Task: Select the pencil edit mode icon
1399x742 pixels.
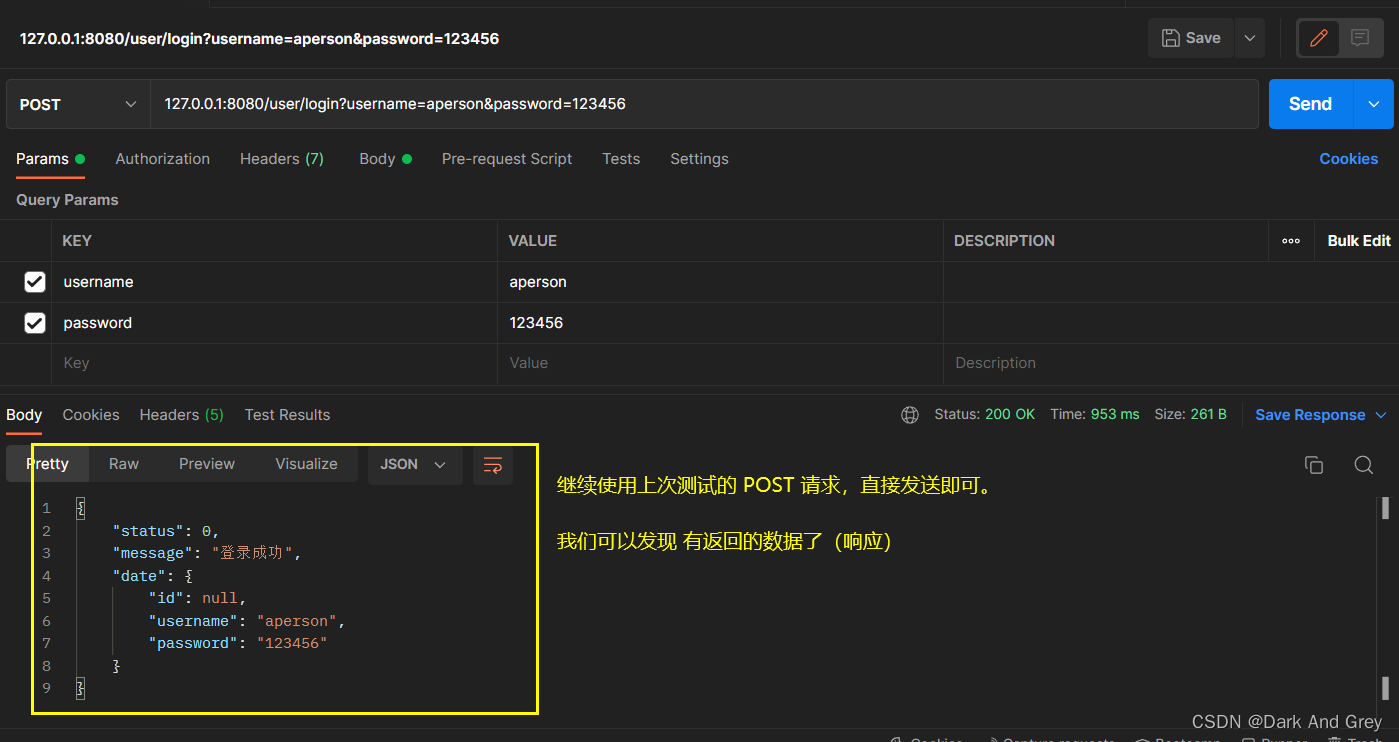Action: point(1318,38)
